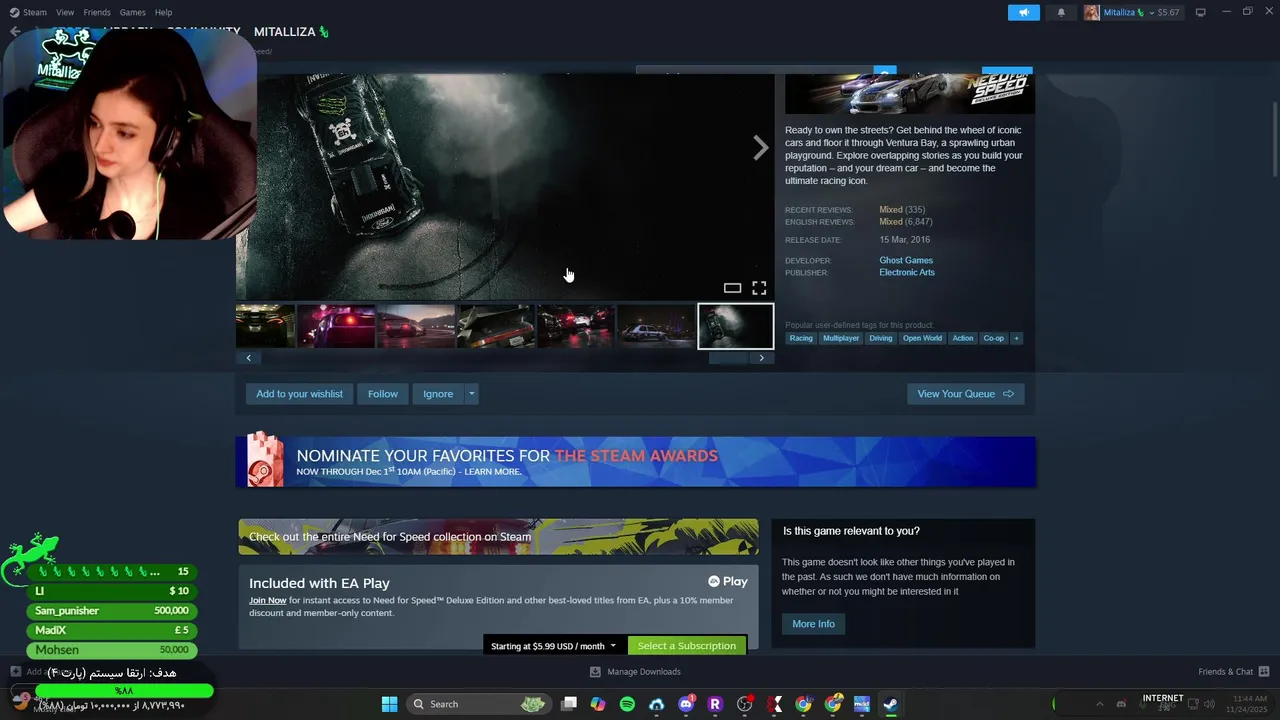Open the Ghost Games developer link
Viewport: 1280px width, 720px height.
coord(906,260)
